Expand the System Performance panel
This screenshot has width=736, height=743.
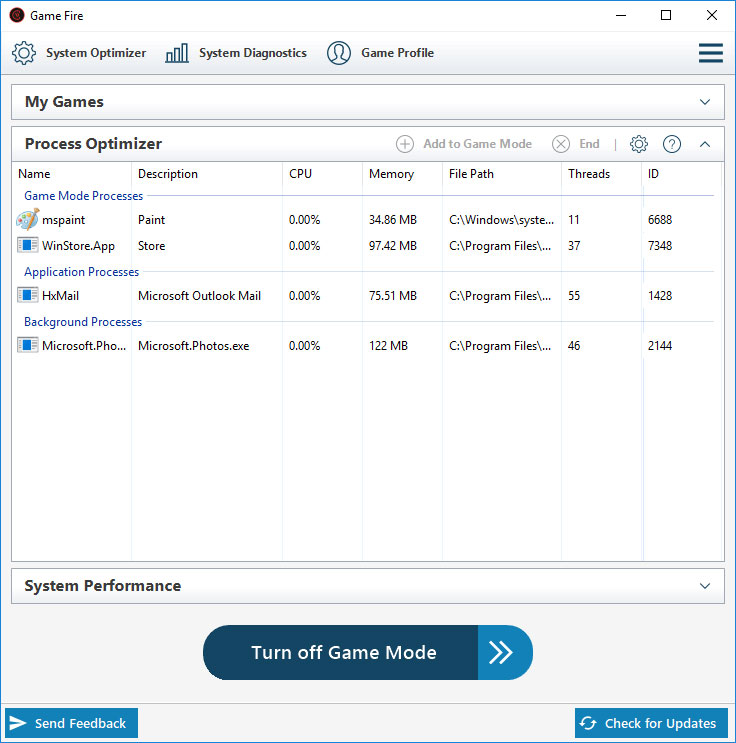pyautogui.click(x=705, y=586)
